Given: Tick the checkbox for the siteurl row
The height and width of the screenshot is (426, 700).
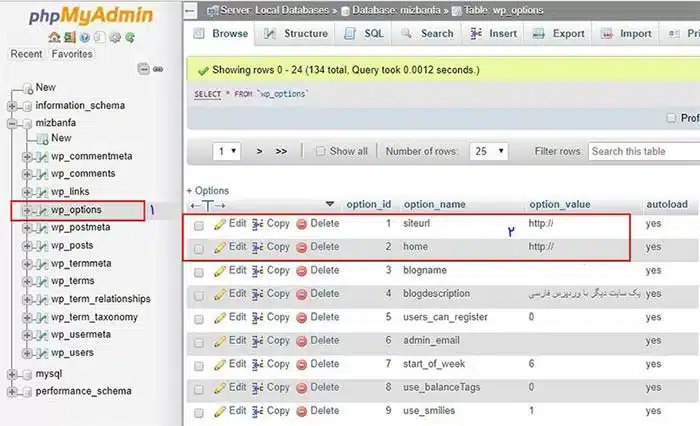Looking at the screenshot, I should pyautogui.click(x=199, y=224).
